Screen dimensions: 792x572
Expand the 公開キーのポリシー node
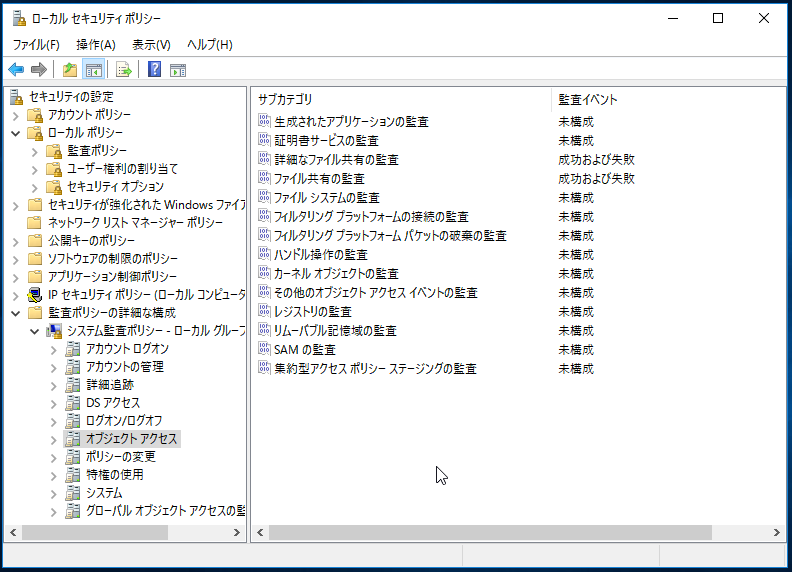click(16, 242)
